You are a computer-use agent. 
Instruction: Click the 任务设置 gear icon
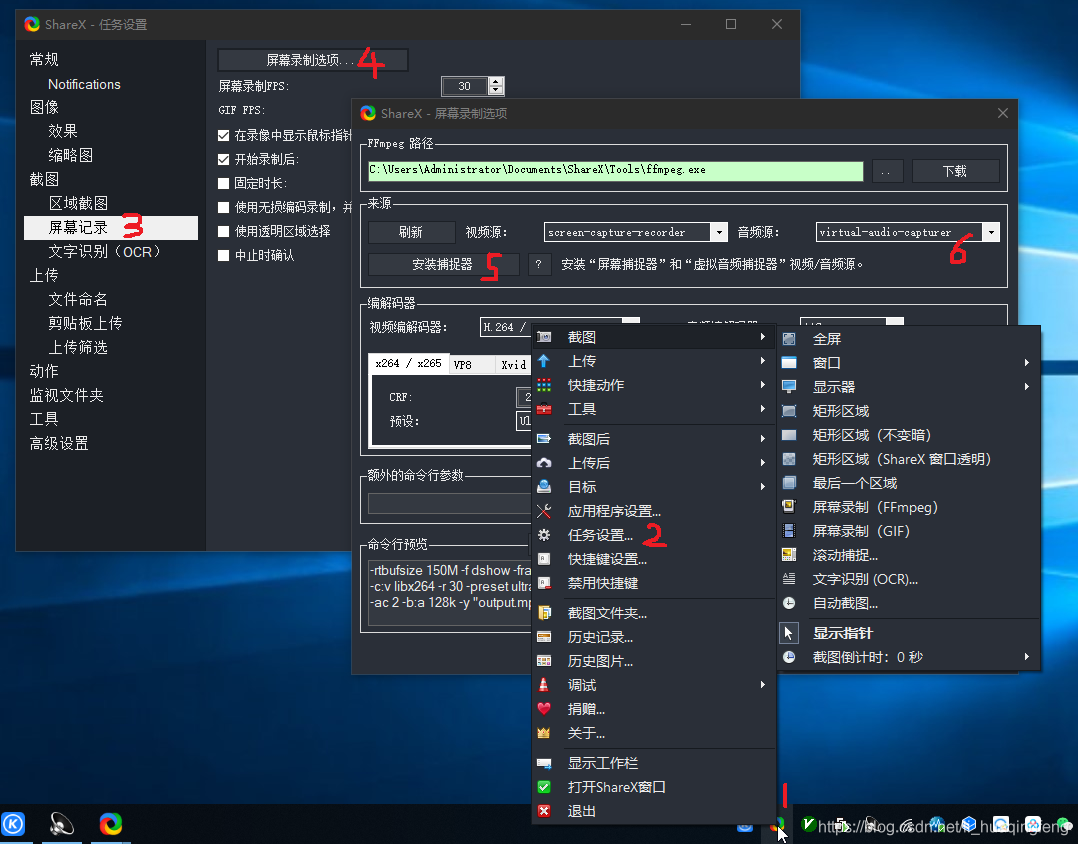pos(544,535)
